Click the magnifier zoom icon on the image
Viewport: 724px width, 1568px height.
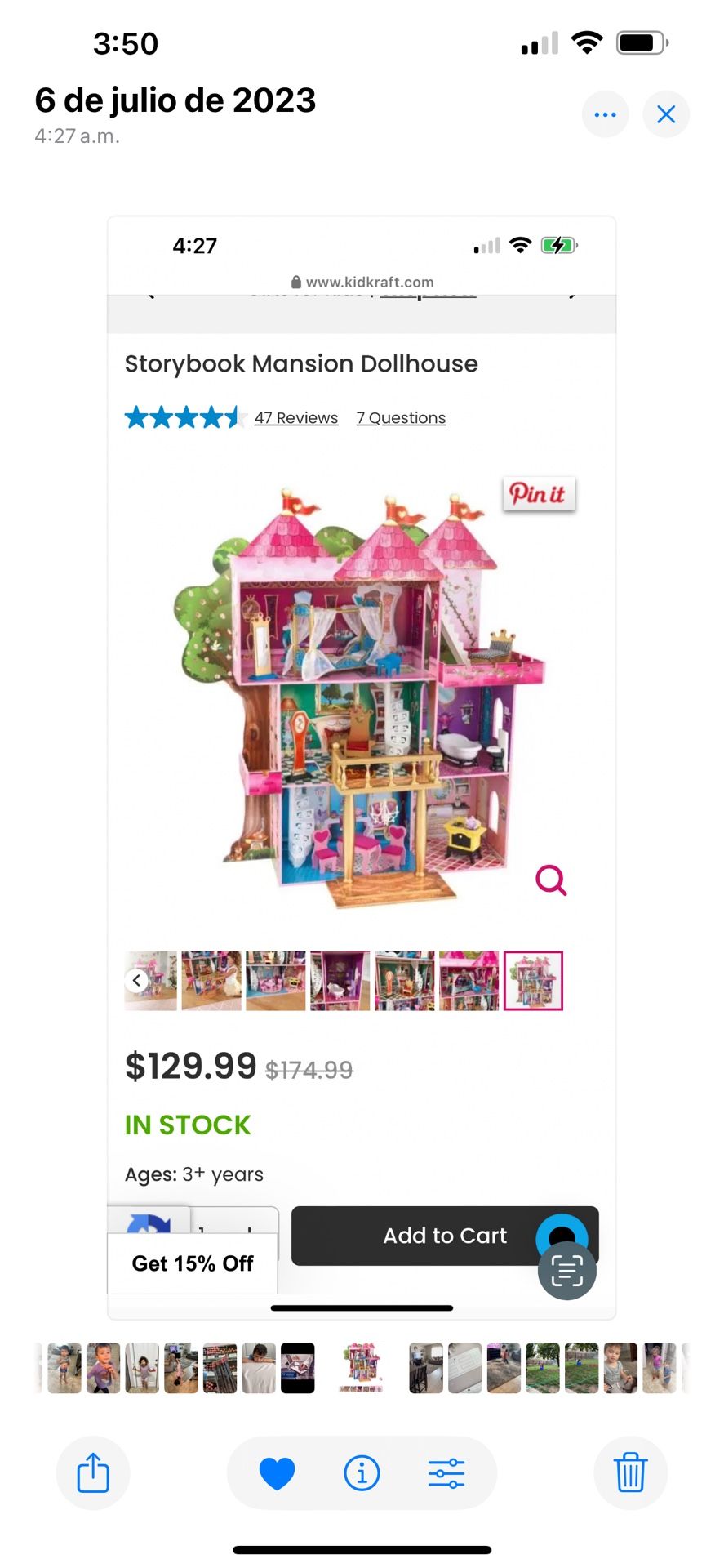coord(551,880)
